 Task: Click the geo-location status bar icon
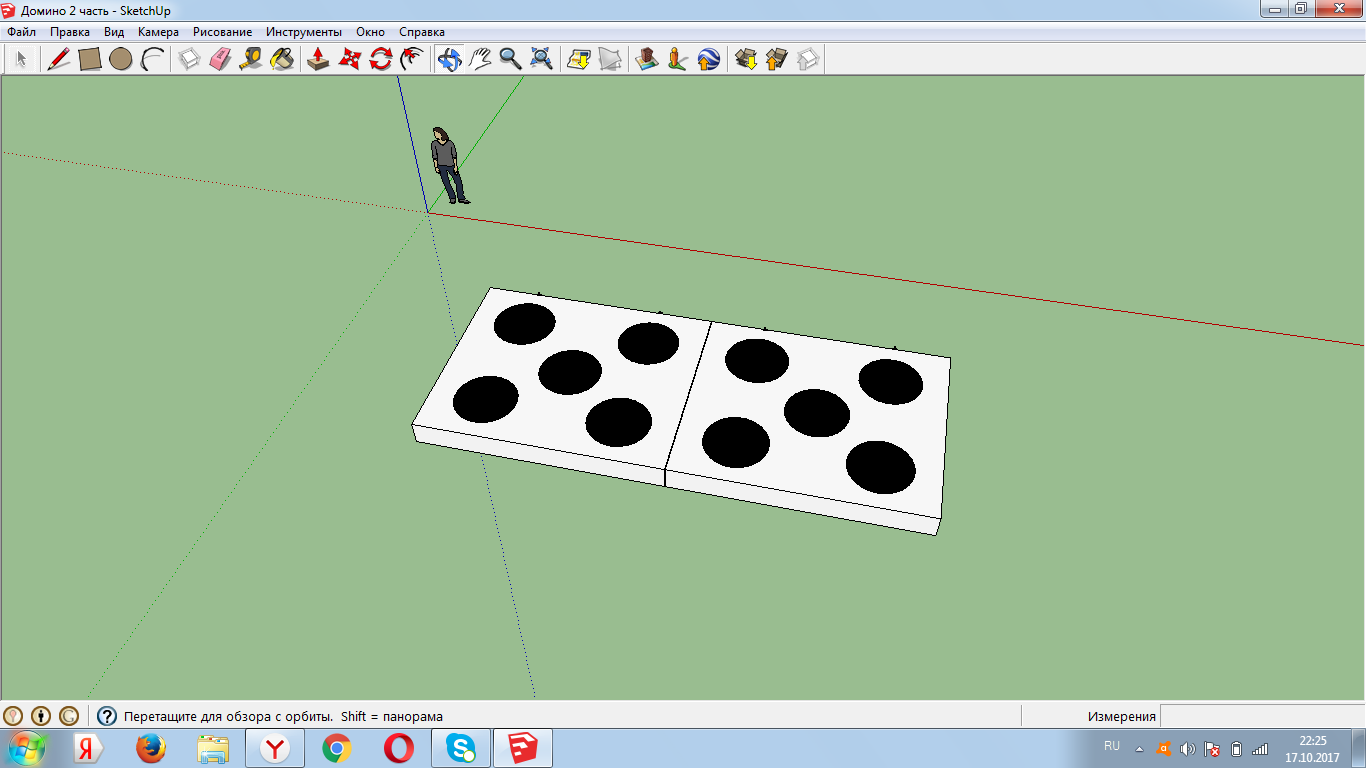pyautogui.click(x=13, y=716)
